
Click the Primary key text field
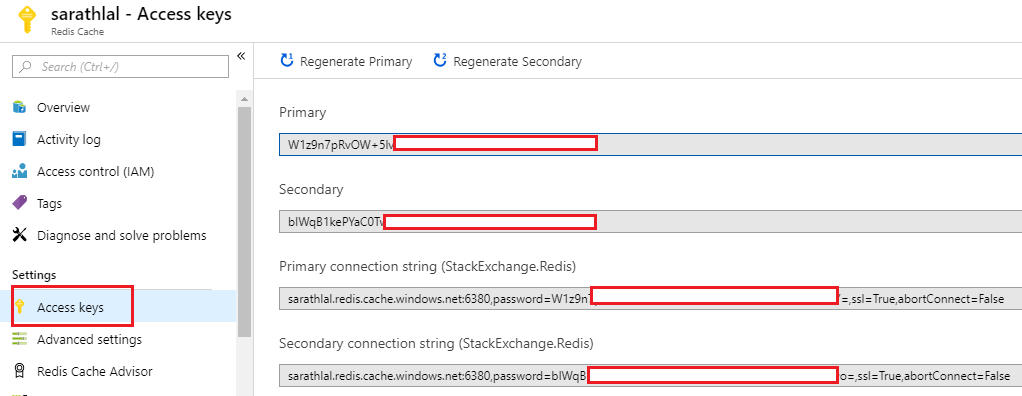pos(650,145)
